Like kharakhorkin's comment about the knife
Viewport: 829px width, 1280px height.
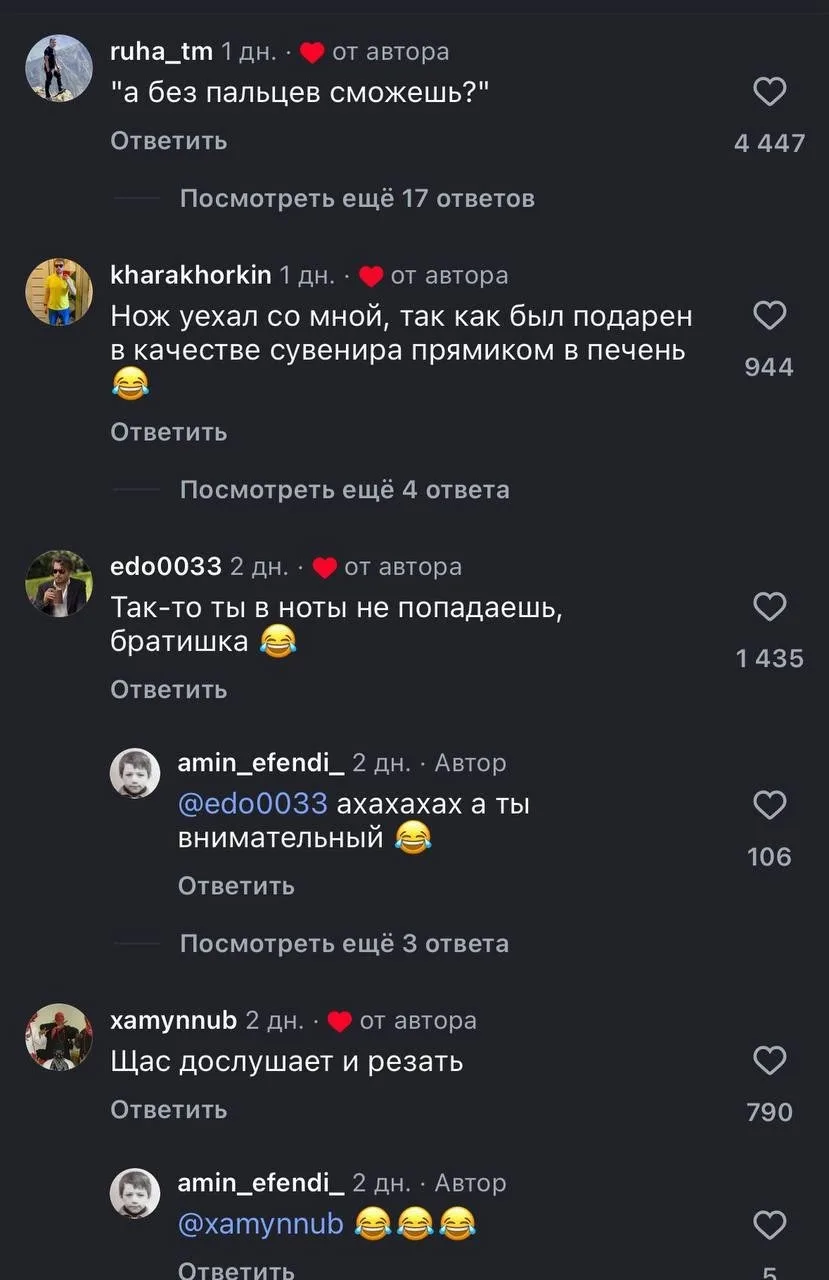769,317
